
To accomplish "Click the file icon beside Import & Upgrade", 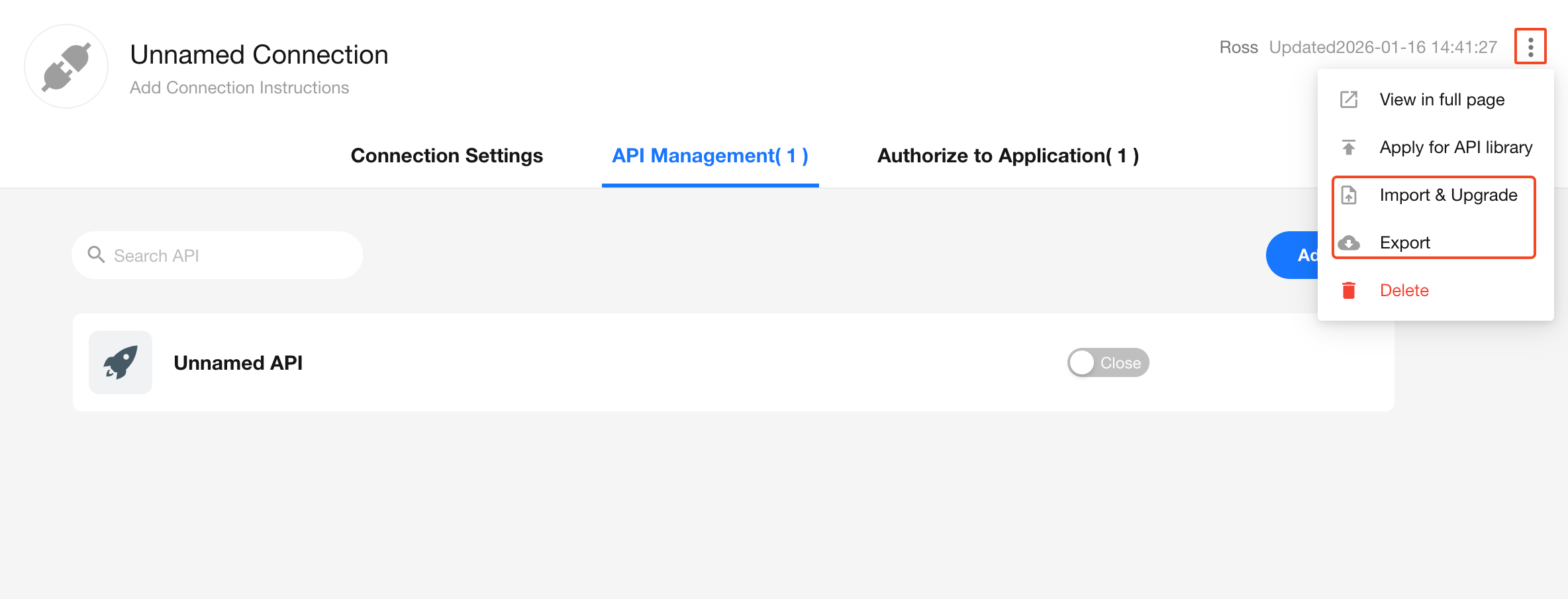I will (1349, 195).
